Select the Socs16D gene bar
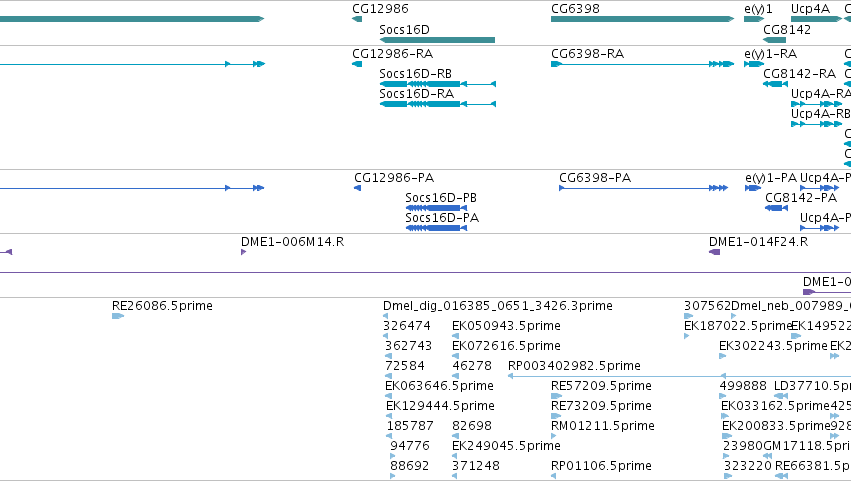Screen dimensions: 851x481 click(x=437, y=40)
